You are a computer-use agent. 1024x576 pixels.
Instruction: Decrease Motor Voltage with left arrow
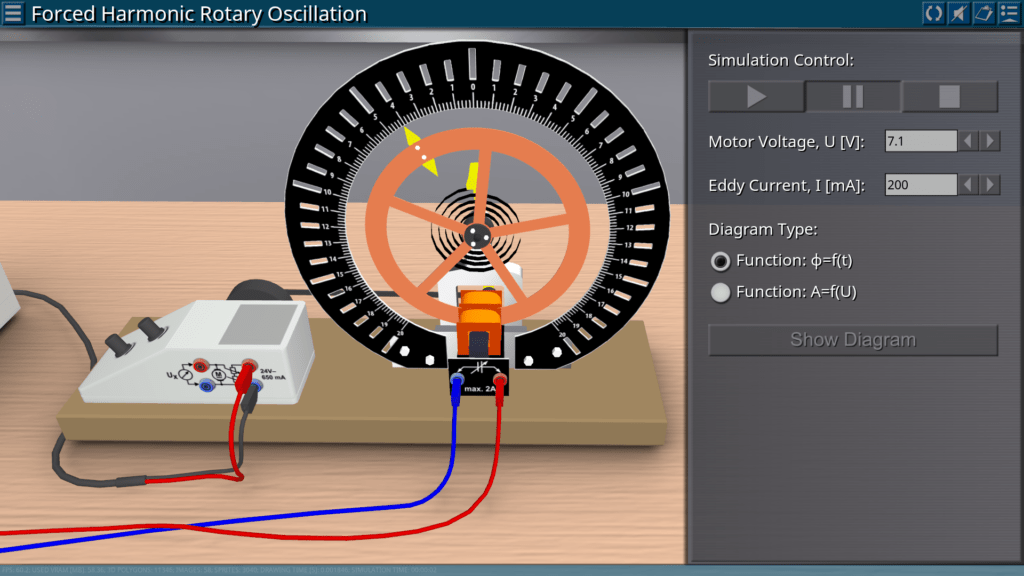[968, 141]
